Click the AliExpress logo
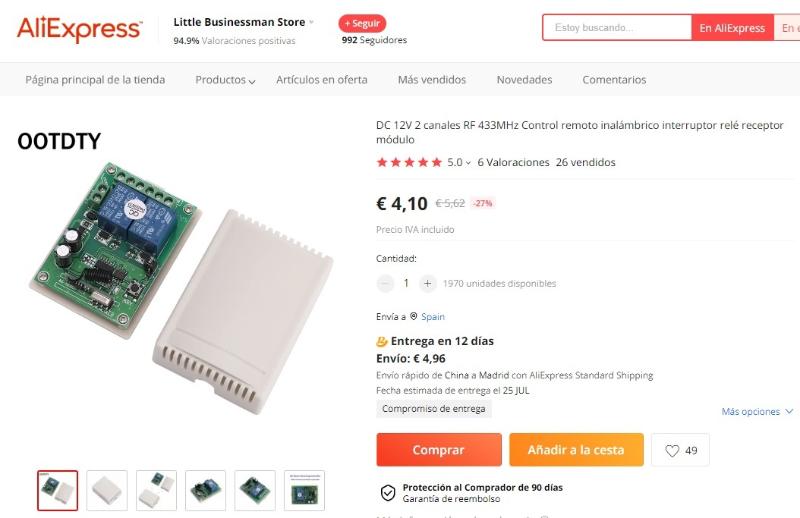This screenshot has height=518, width=800. (80, 29)
